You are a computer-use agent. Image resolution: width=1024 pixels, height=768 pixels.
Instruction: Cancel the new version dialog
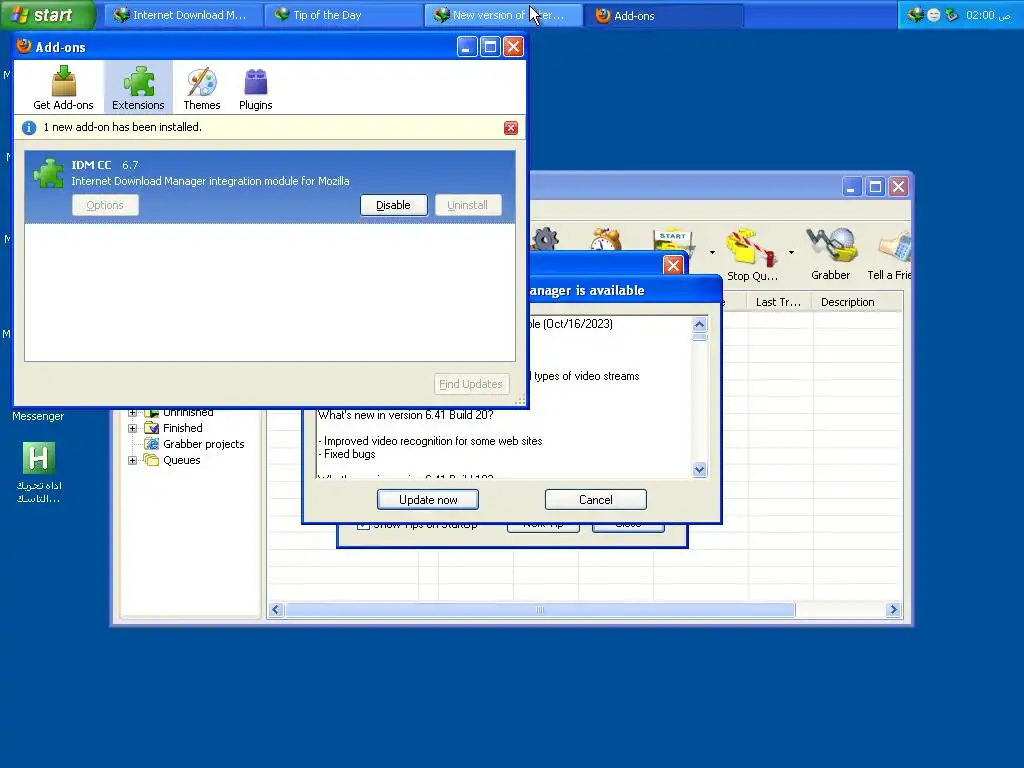click(x=596, y=500)
